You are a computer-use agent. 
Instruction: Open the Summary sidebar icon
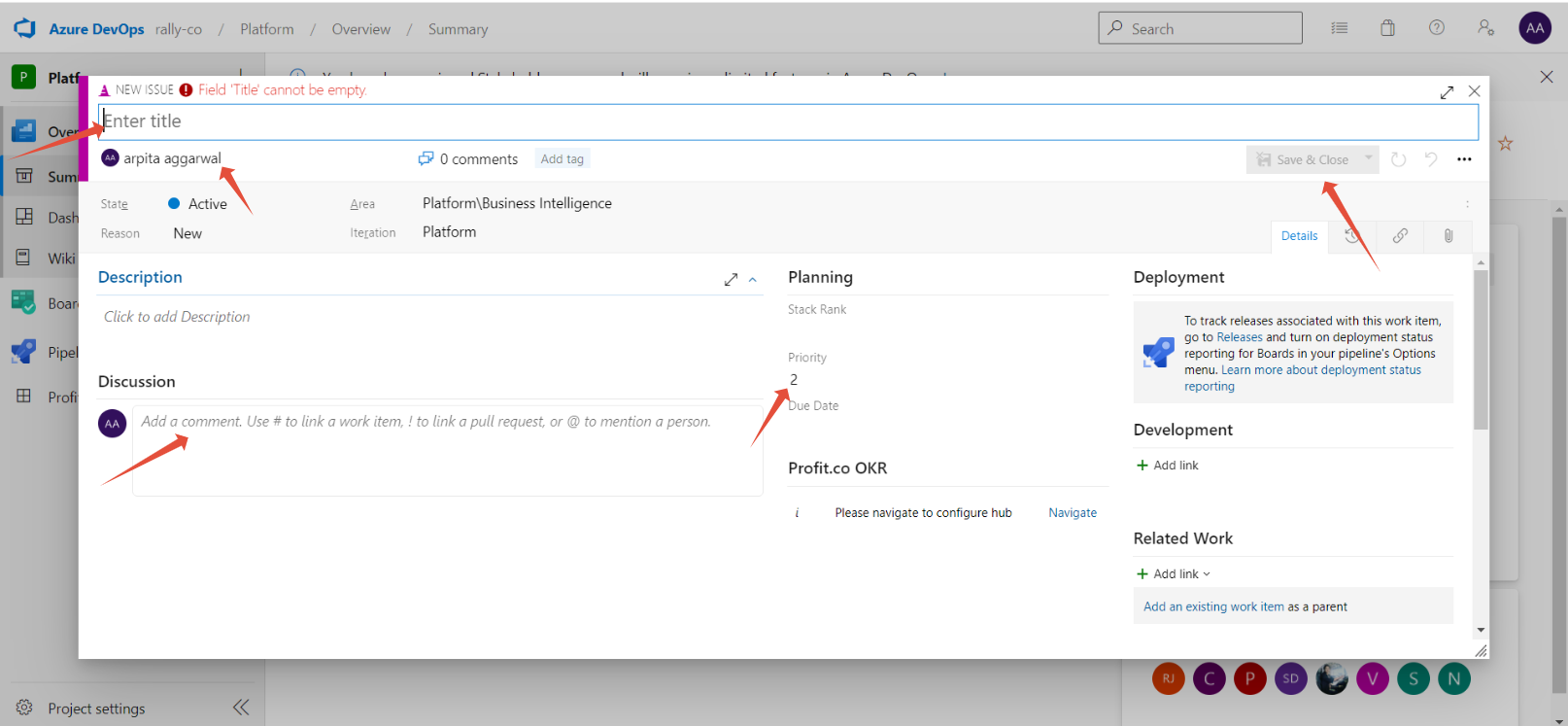point(24,176)
